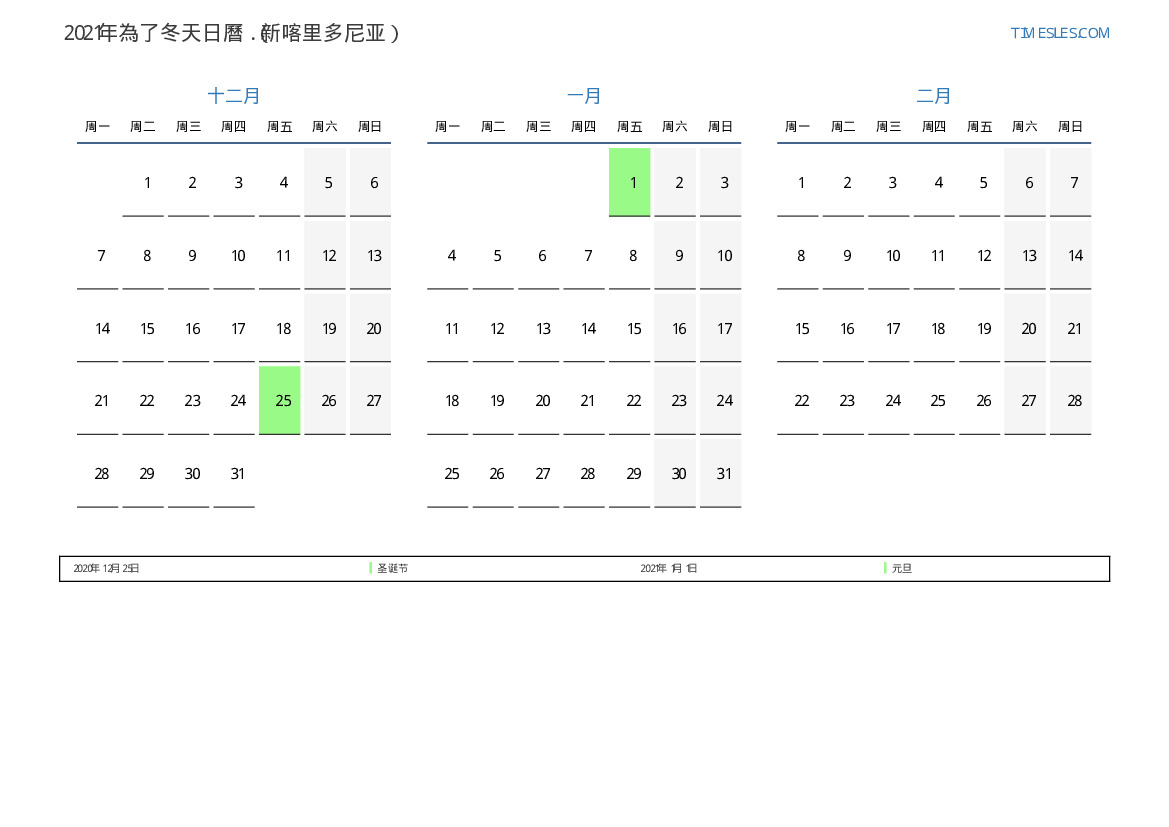Click the green marker beside 圣诞节
The image size is (1169, 827).
tap(371, 568)
